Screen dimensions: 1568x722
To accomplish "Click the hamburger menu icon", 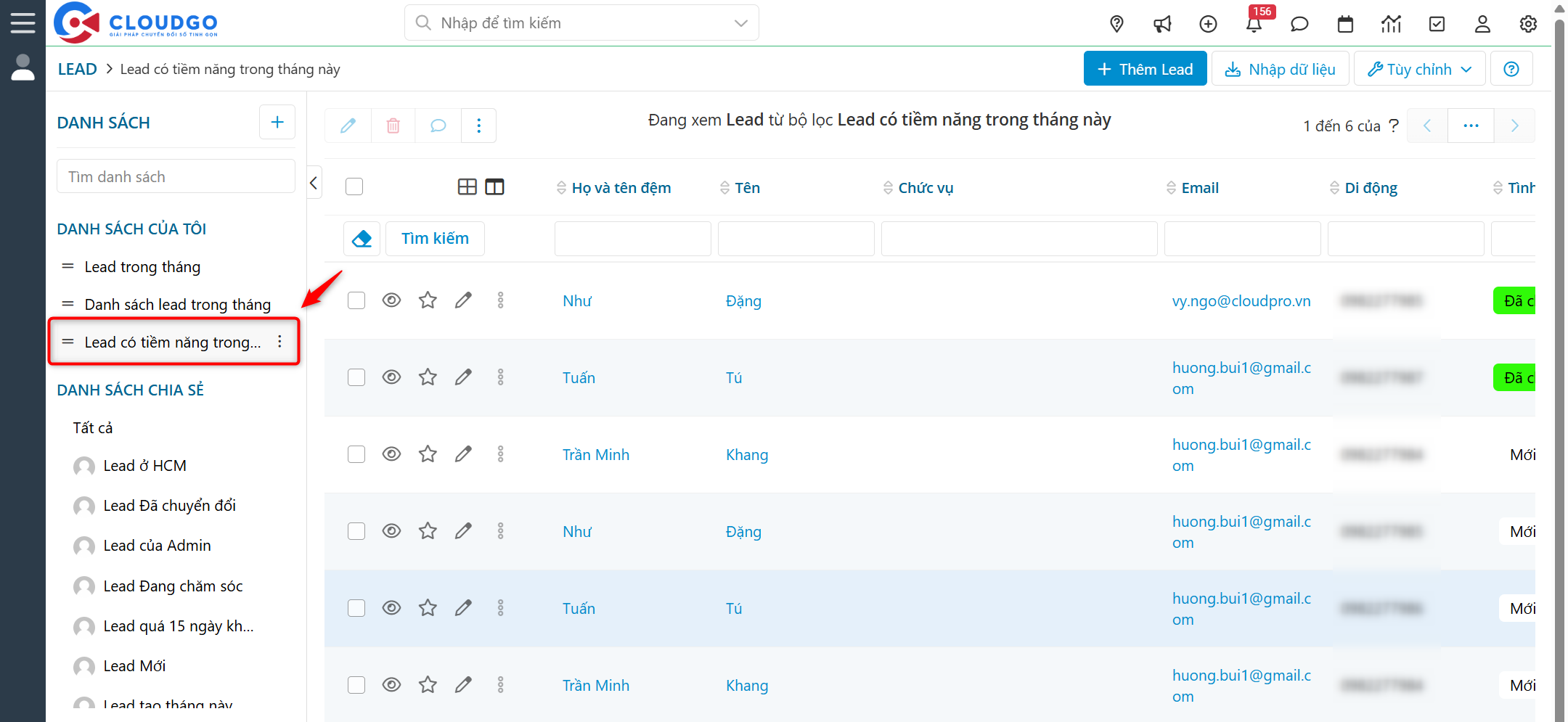I will pos(23,22).
